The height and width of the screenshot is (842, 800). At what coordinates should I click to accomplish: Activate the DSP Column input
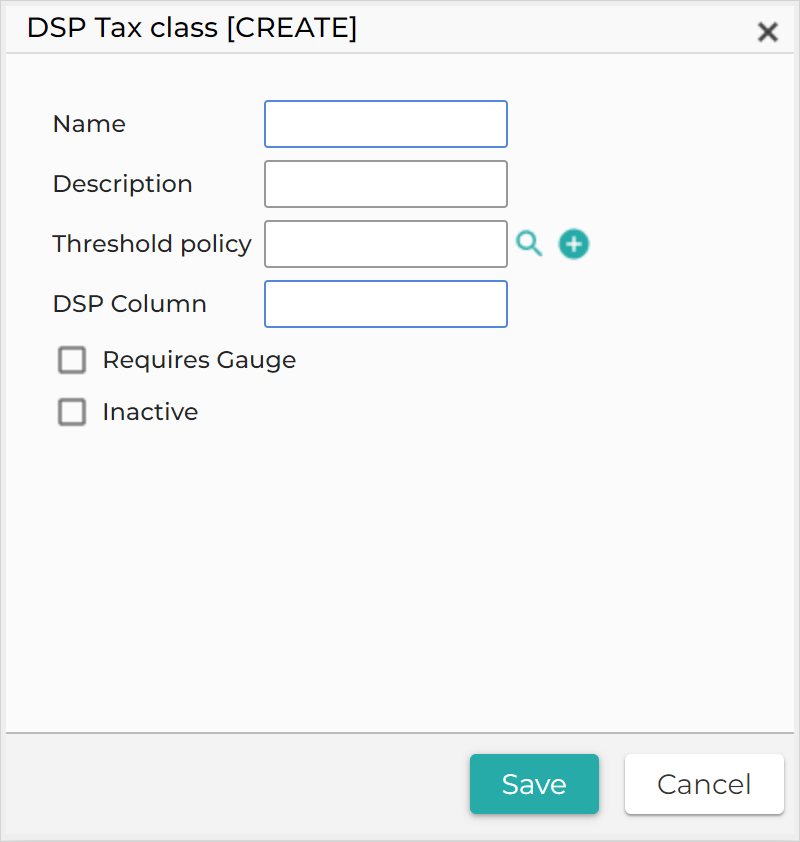[x=386, y=304]
